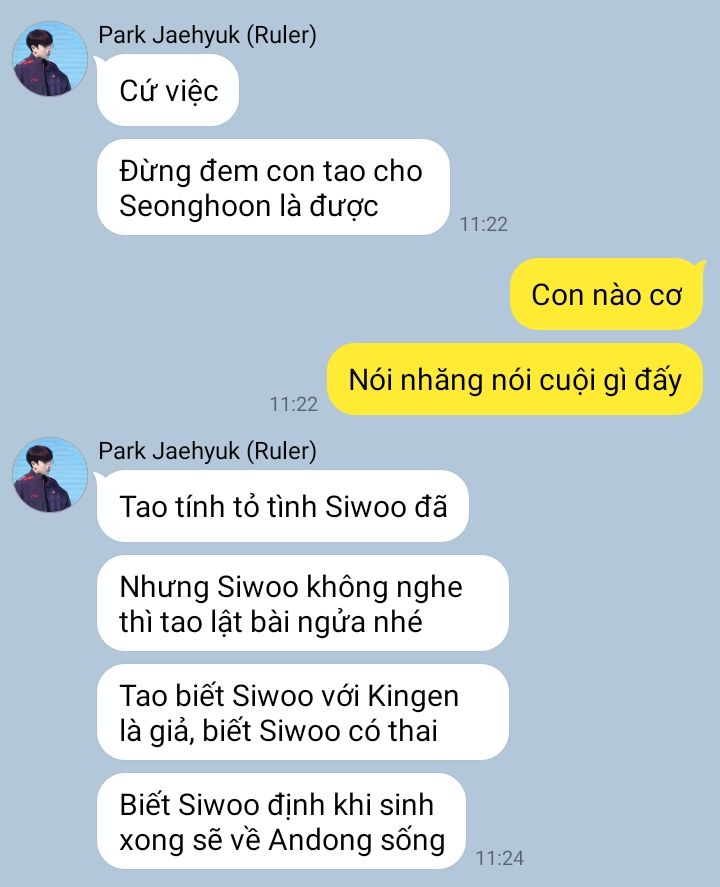Select the 'Đừng đem con tao cho Seonghoon' message

click(273, 187)
